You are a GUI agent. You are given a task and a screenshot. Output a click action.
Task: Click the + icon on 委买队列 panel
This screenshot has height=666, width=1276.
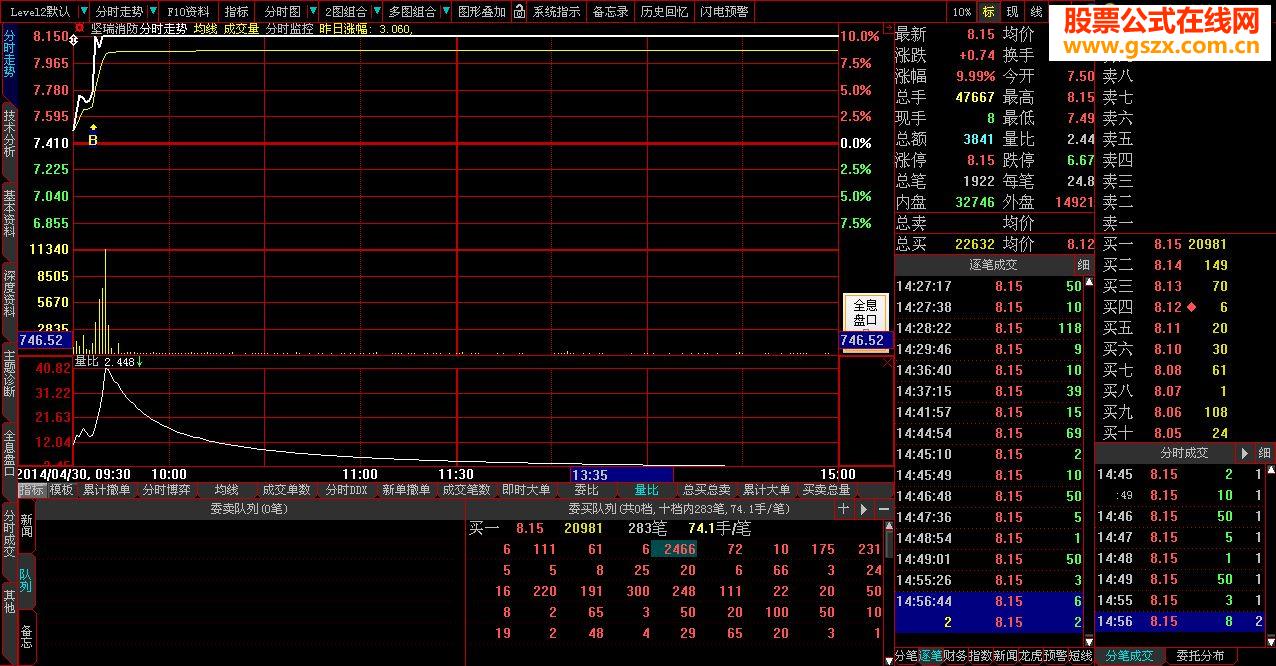coord(843,508)
